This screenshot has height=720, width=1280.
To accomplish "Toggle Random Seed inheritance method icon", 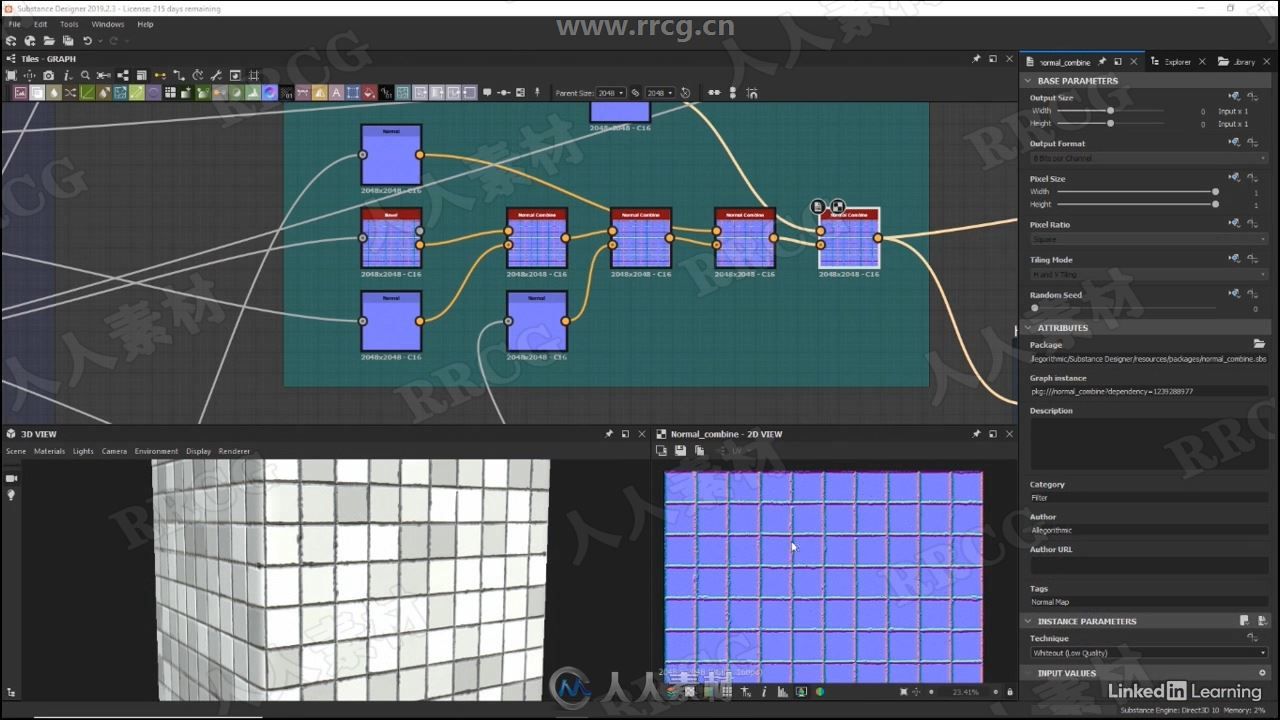I will (1234, 294).
